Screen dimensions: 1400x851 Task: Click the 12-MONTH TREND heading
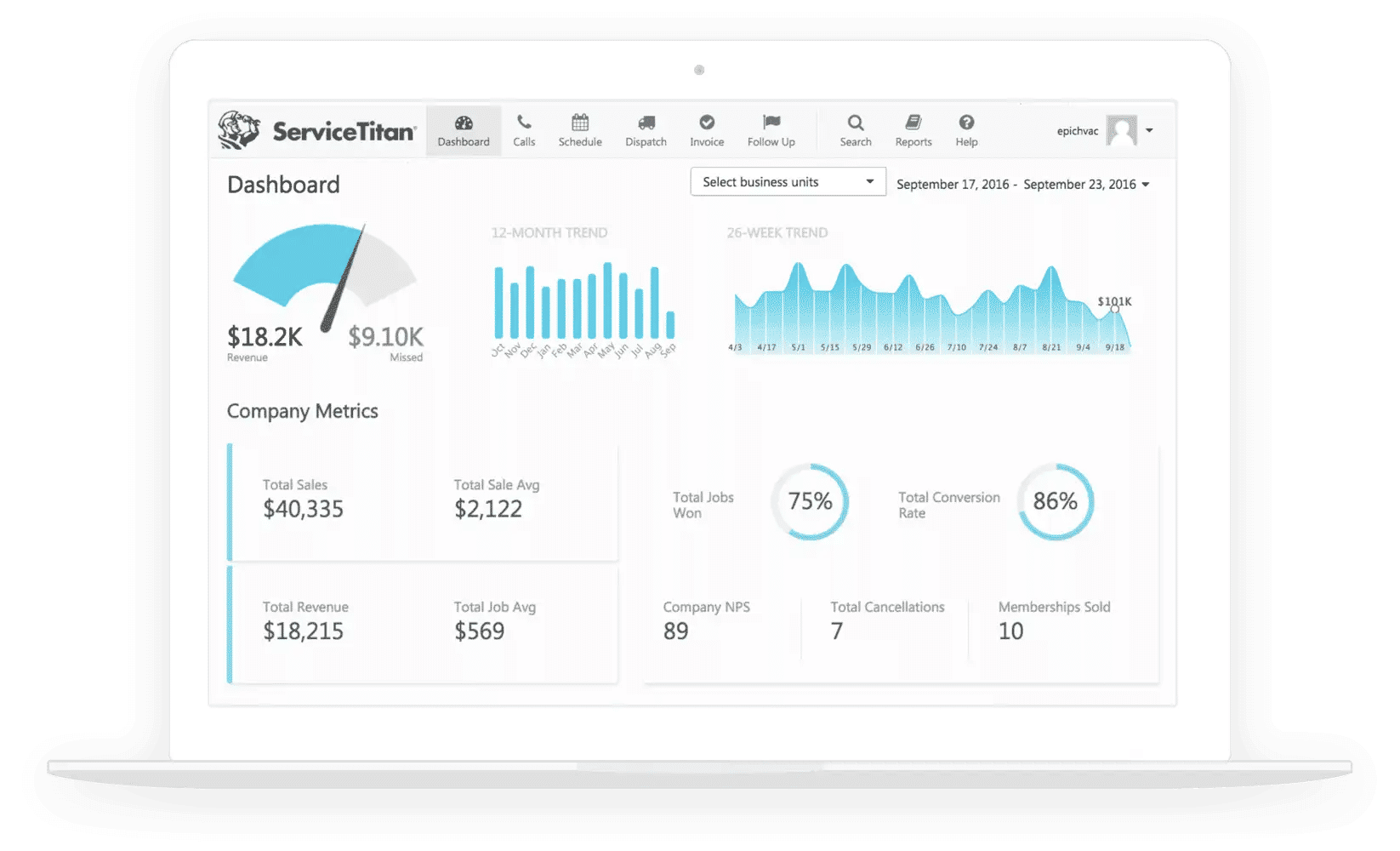coord(549,233)
